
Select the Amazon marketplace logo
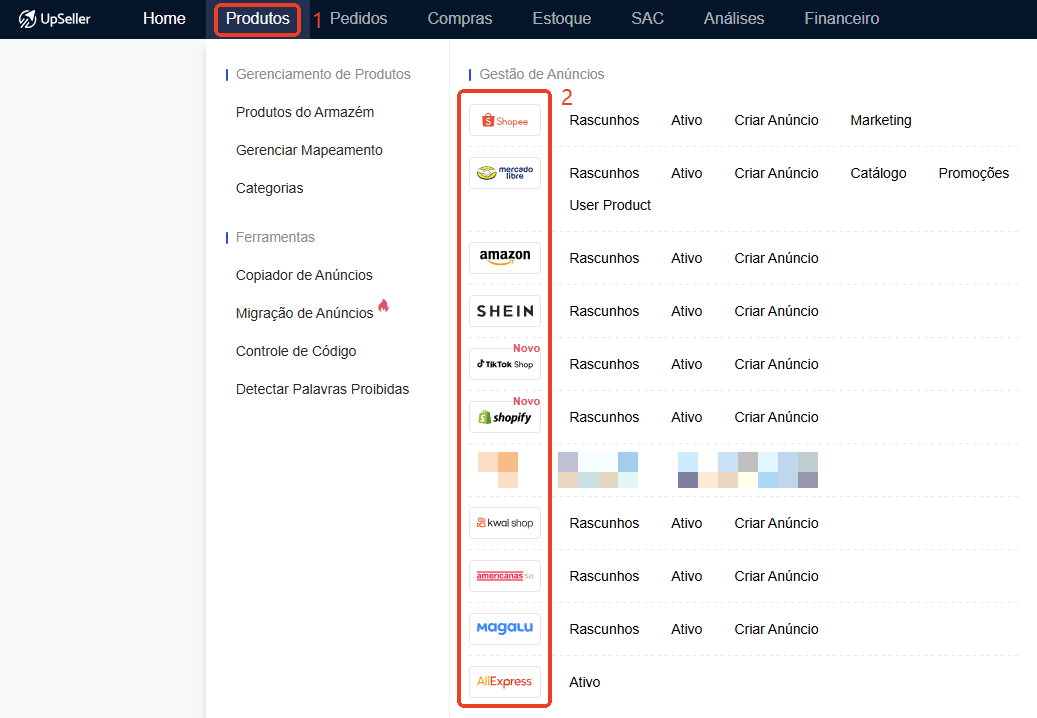(x=505, y=258)
